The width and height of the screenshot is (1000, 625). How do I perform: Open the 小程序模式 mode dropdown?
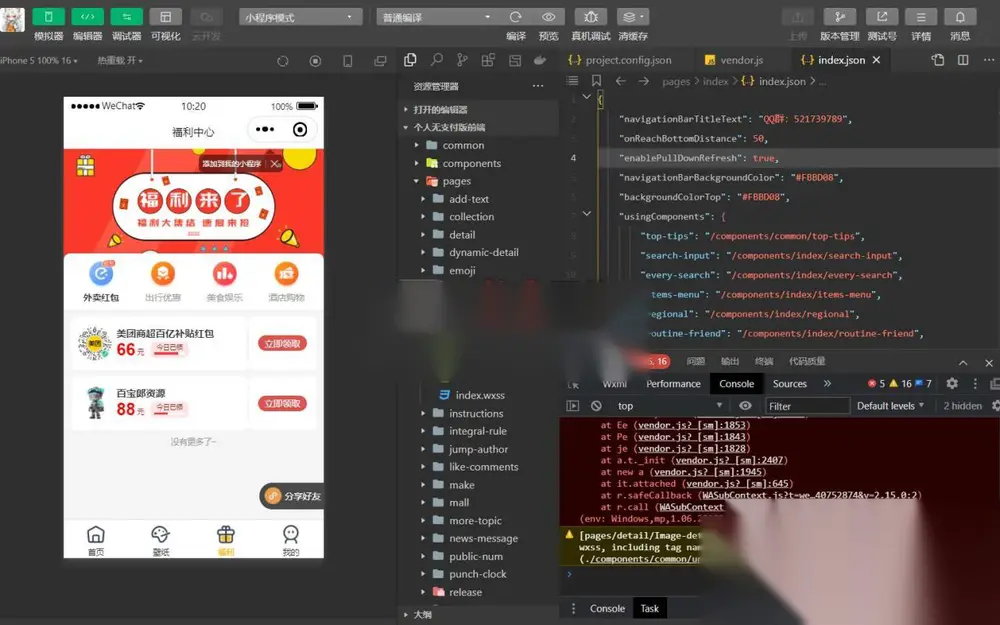300,17
